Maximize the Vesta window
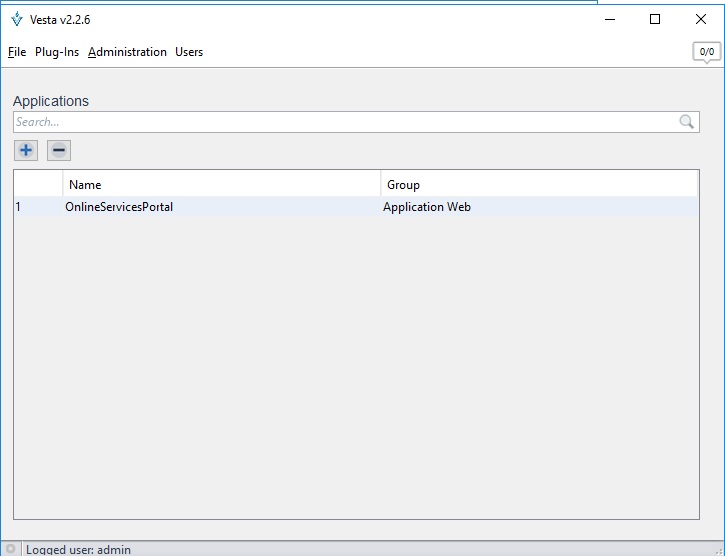The image size is (725, 556). click(655, 19)
